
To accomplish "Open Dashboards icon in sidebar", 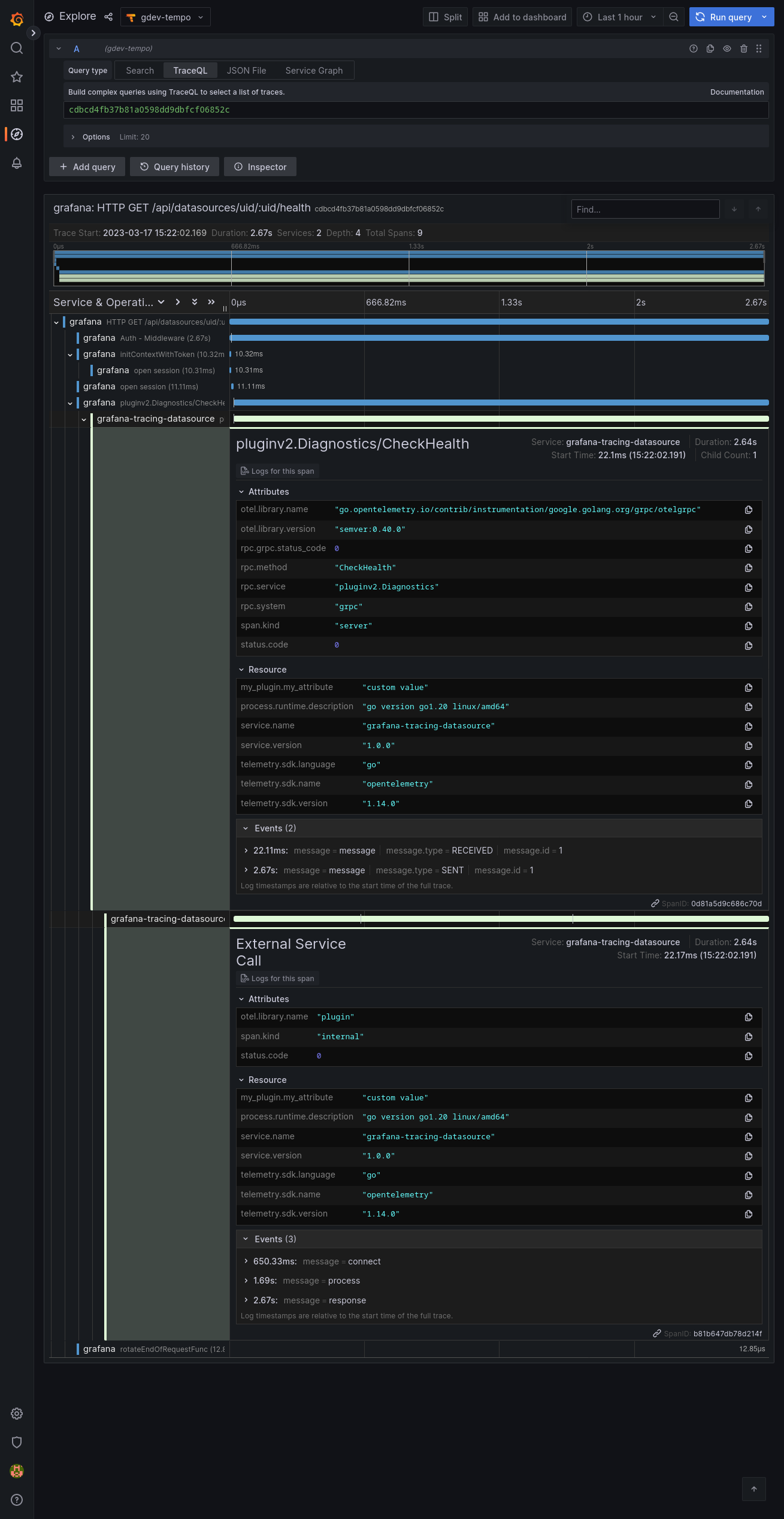I will [x=17, y=105].
